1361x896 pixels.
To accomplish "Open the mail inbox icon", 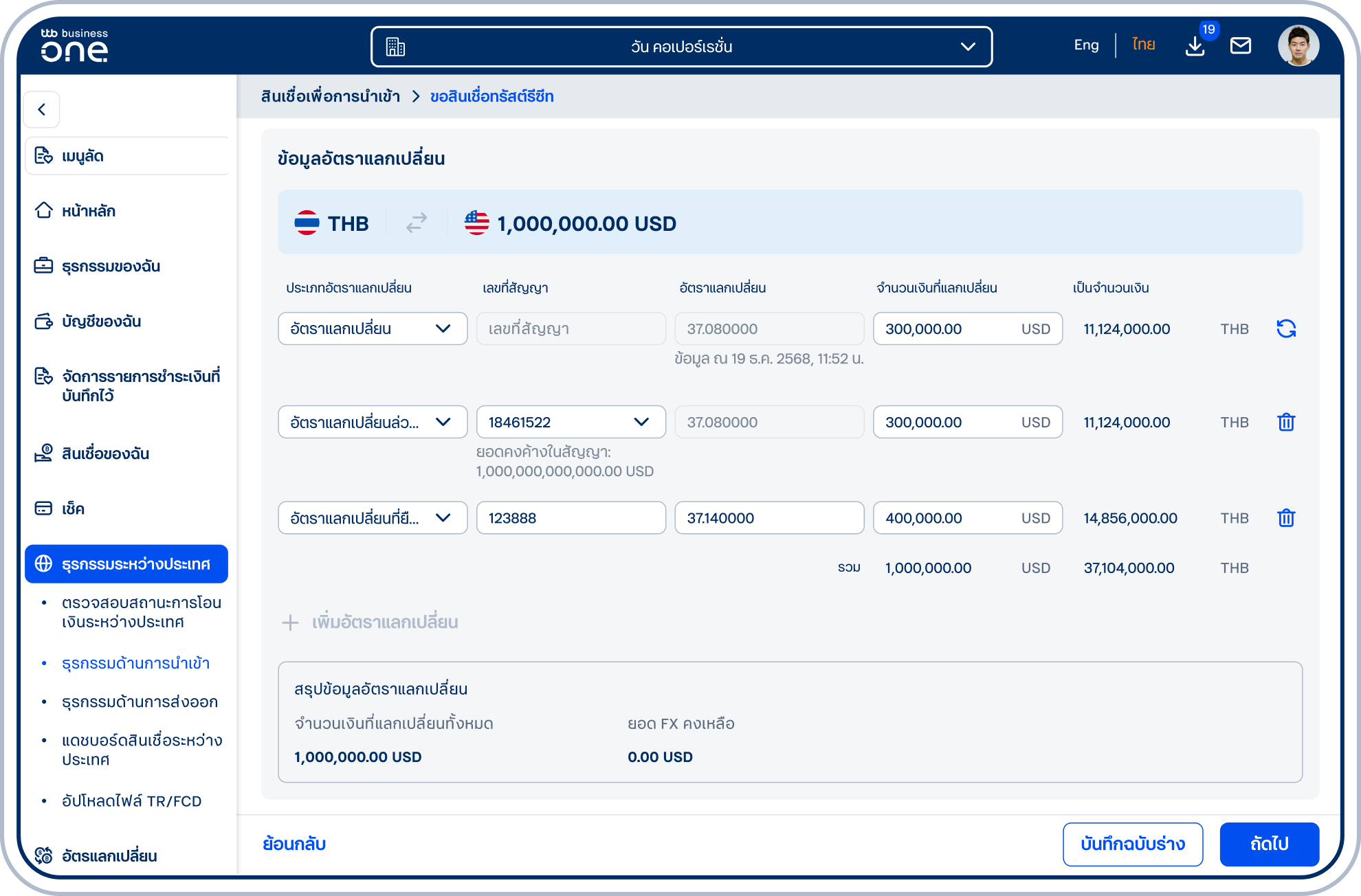I will click(1241, 46).
